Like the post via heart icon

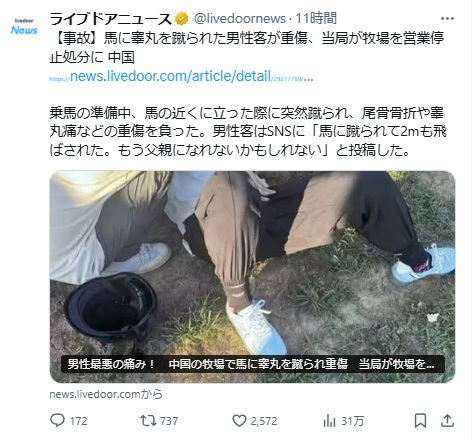pyautogui.click(x=239, y=421)
